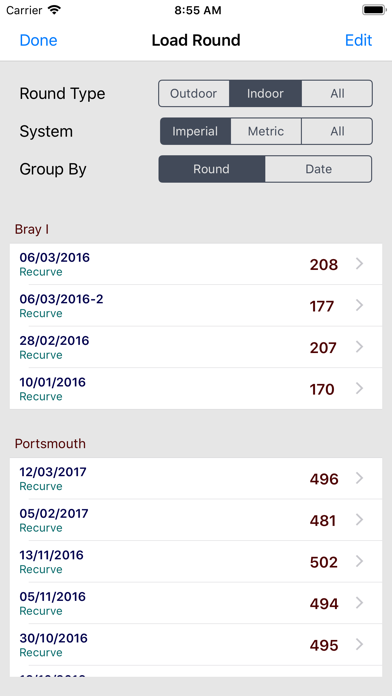Tap the Edit button
392x696 pixels.
(358, 40)
